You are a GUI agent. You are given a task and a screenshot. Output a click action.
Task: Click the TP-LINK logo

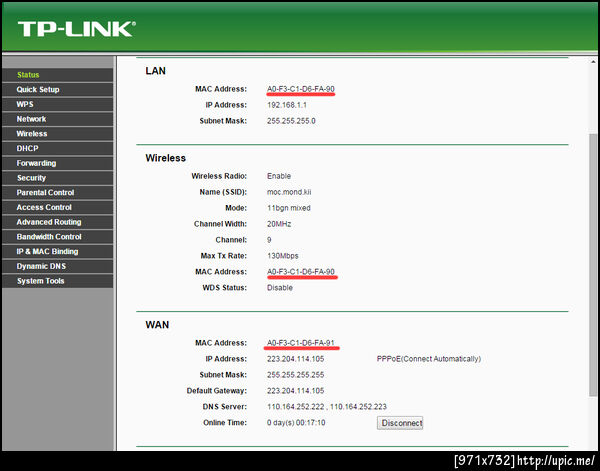pos(77,29)
